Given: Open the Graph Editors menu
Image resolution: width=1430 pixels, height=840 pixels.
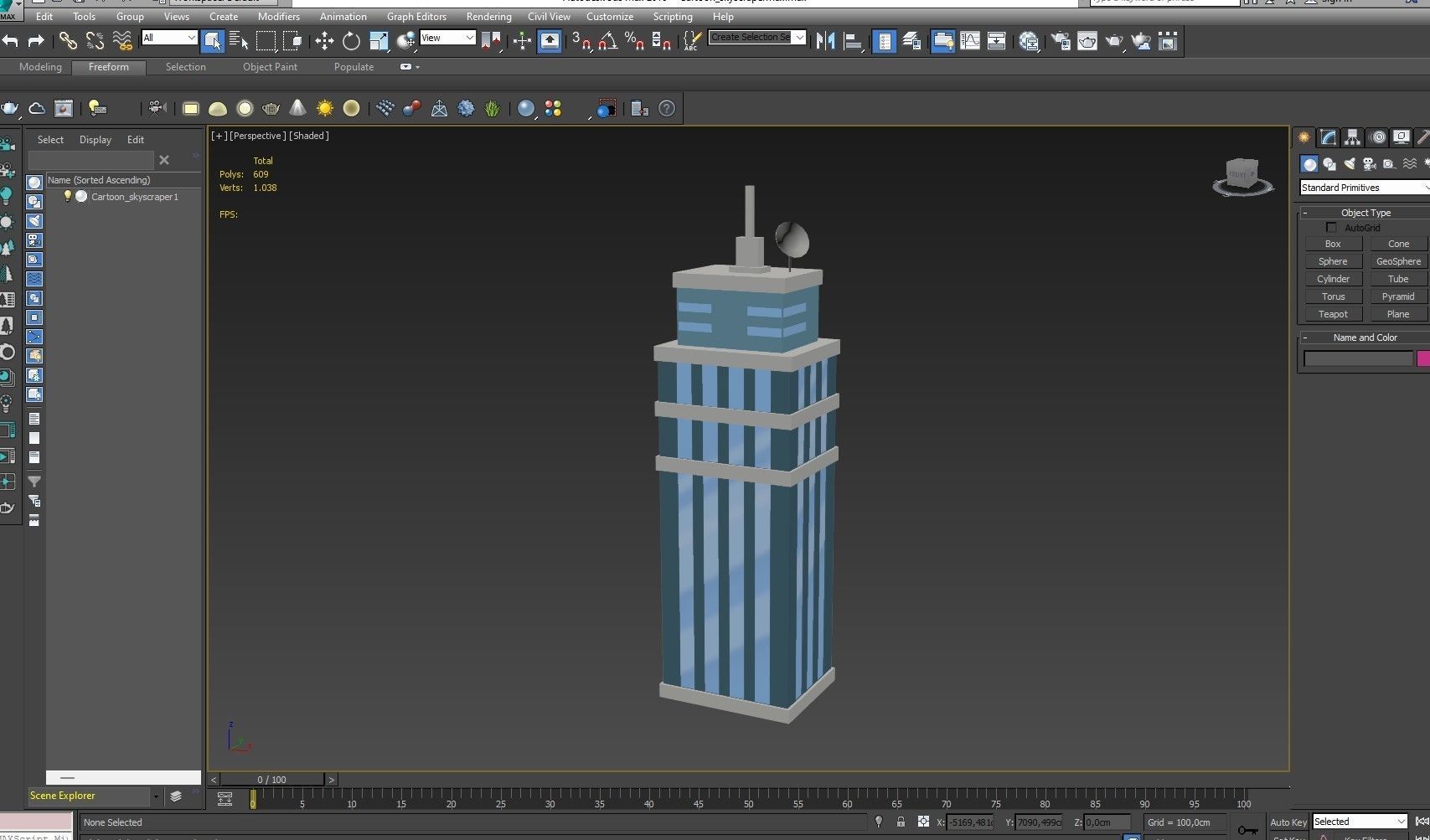Looking at the screenshot, I should pyautogui.click(x=416, y=17).
